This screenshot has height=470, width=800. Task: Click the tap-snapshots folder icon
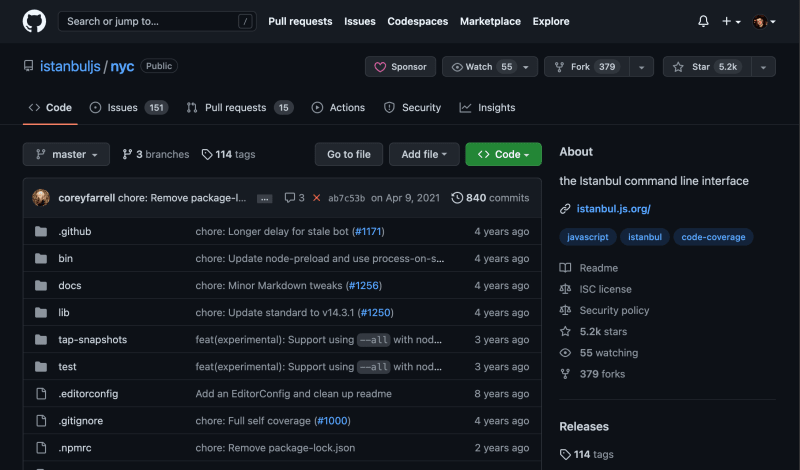pyautogui.click(x=41, y=340)
